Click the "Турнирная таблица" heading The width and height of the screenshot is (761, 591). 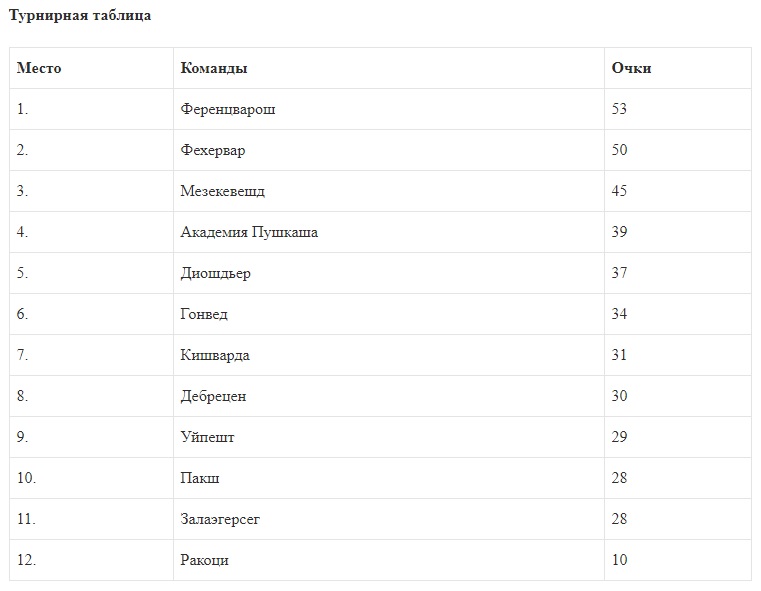(x=80, y=16)
